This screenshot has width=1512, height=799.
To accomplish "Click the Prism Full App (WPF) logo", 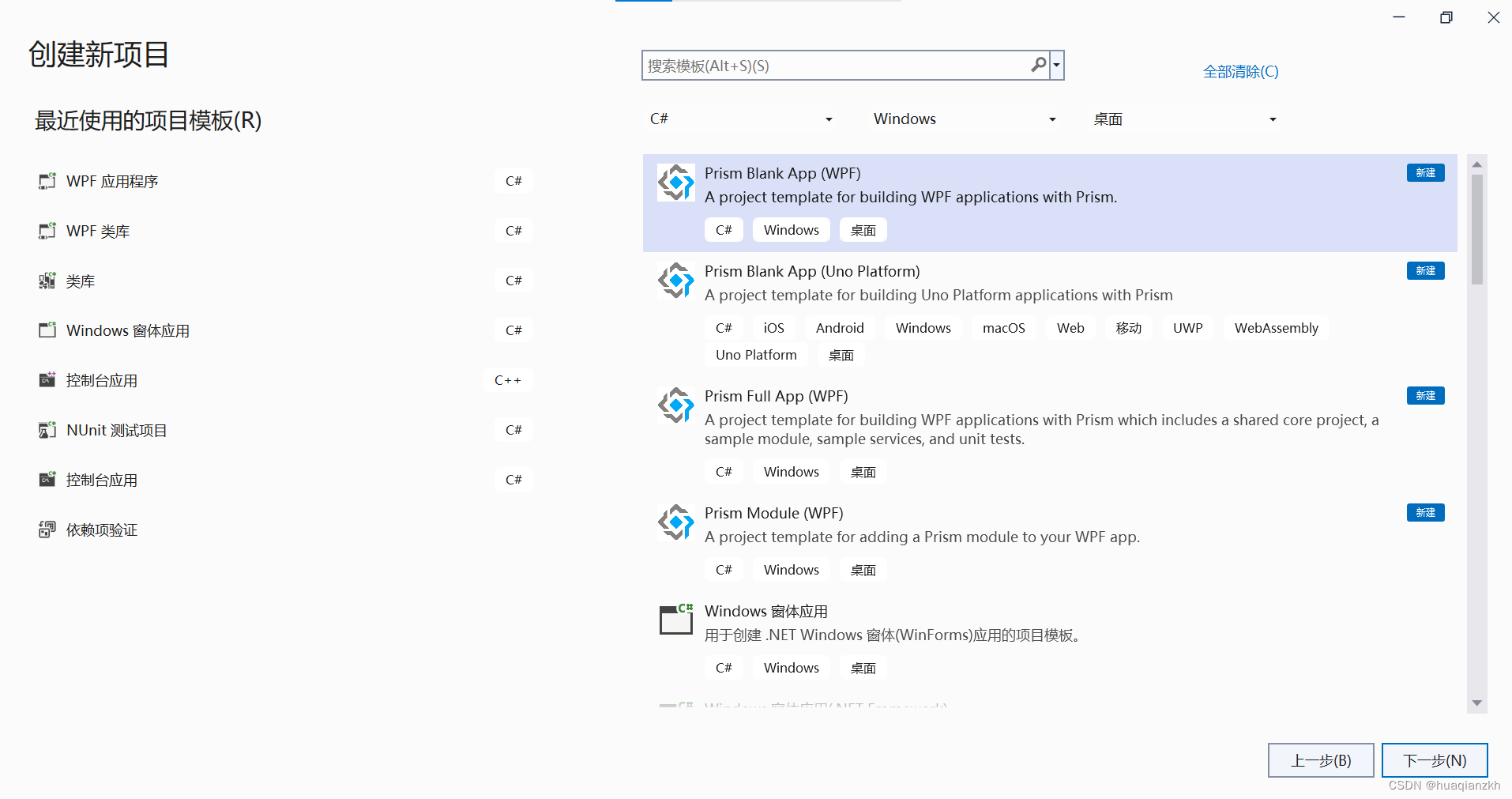I will (x=676, y=405).
